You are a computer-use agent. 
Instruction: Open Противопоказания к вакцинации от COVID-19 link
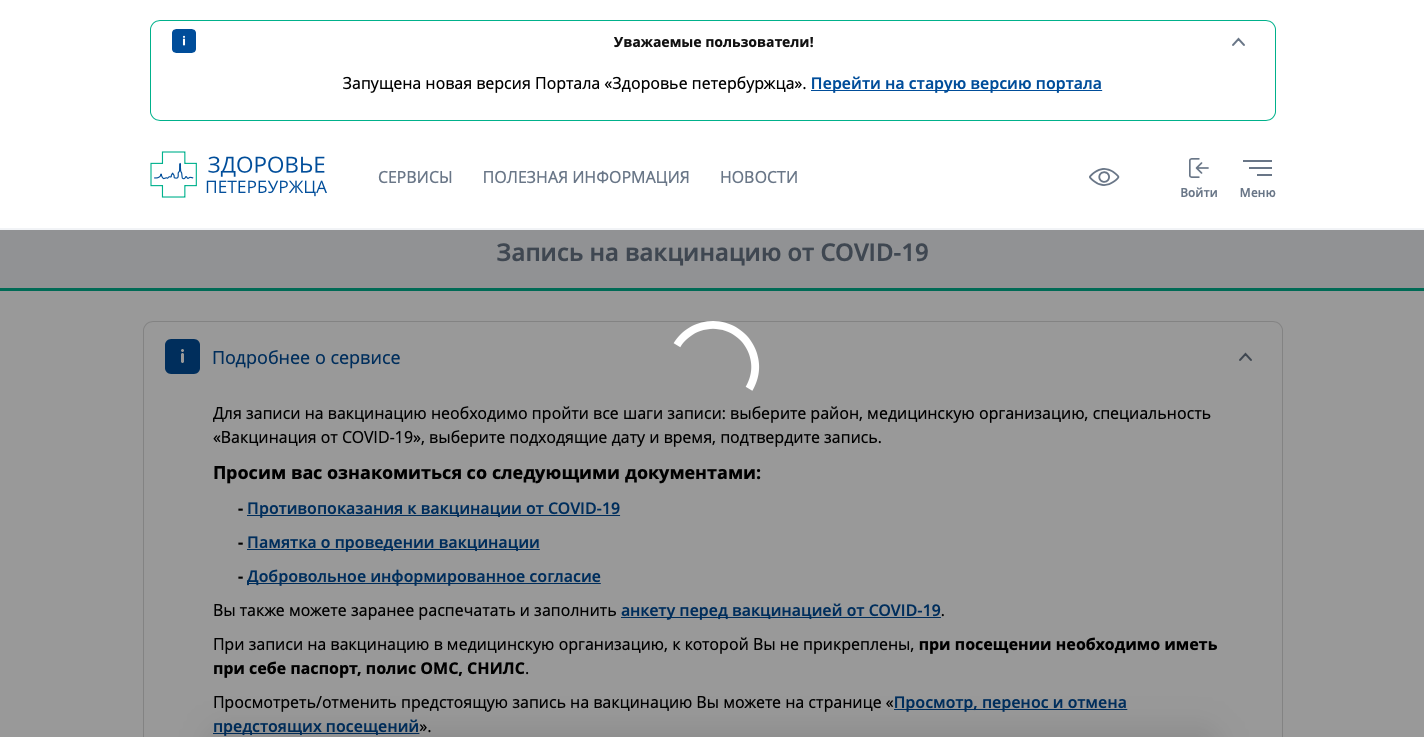coord(433,508)
